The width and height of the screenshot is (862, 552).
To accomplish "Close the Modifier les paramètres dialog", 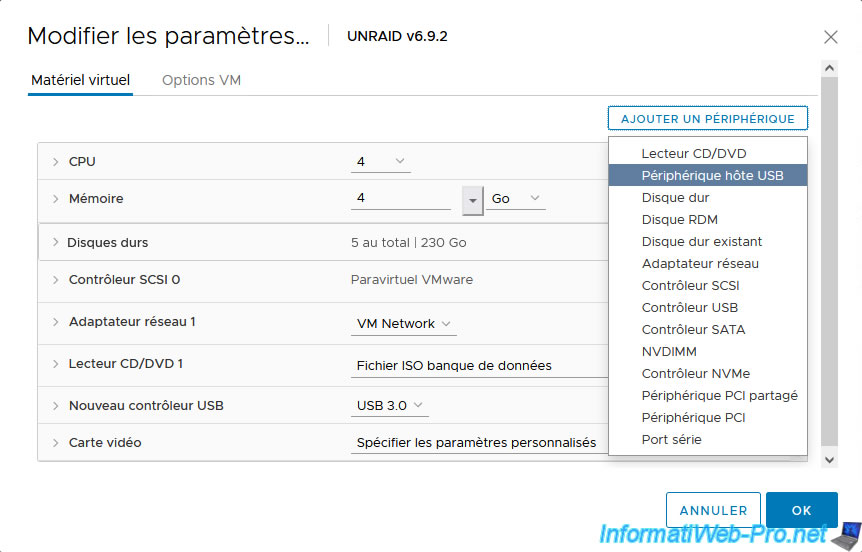I will coord(830,37).
